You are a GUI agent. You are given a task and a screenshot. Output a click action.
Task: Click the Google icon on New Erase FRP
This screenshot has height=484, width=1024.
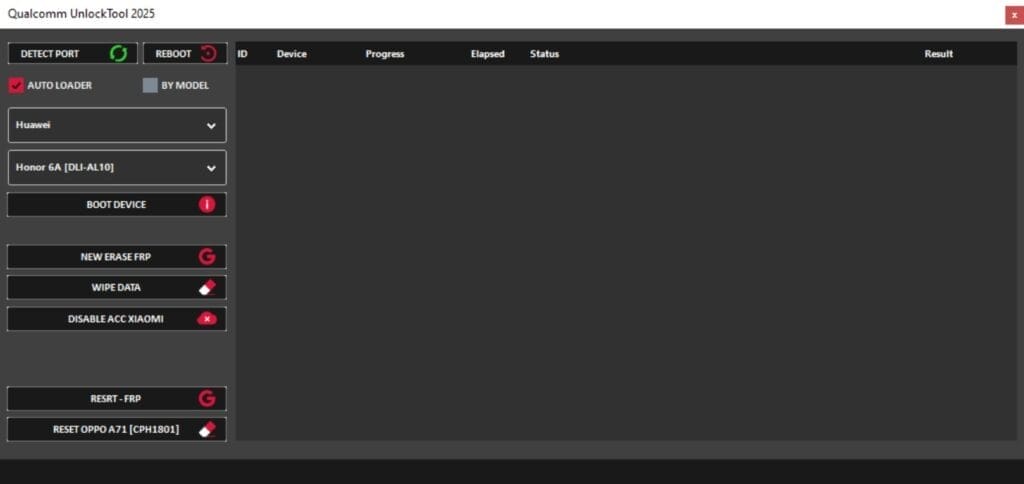(207, 257)
